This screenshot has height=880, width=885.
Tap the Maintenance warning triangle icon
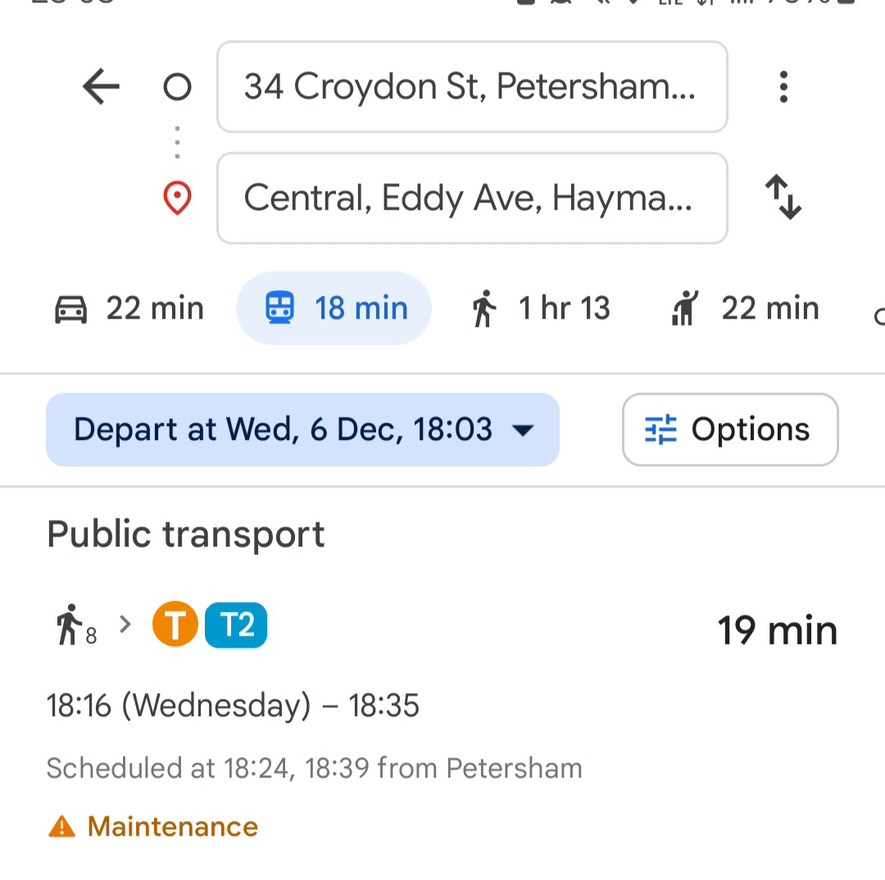click(62, 826)
